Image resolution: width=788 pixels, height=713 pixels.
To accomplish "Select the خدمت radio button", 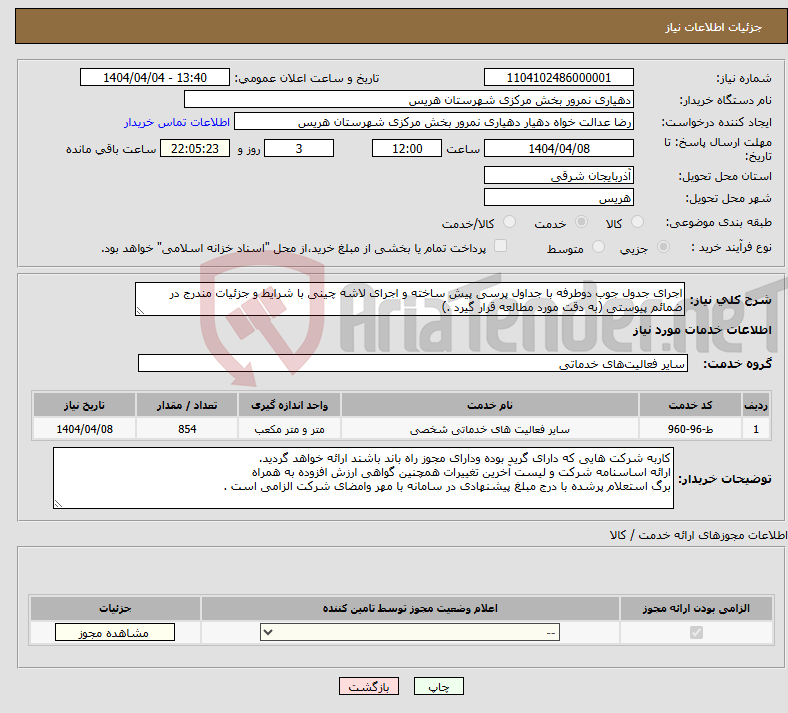I will [x=581, y=222].
